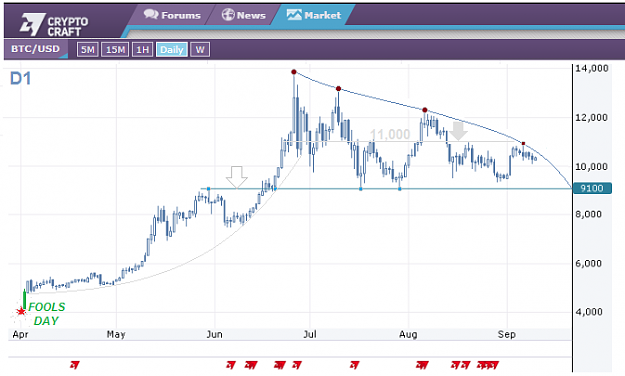Click the Aug date axis label
The height and width of the screenshot is (376, 625).
coord(408,334)
